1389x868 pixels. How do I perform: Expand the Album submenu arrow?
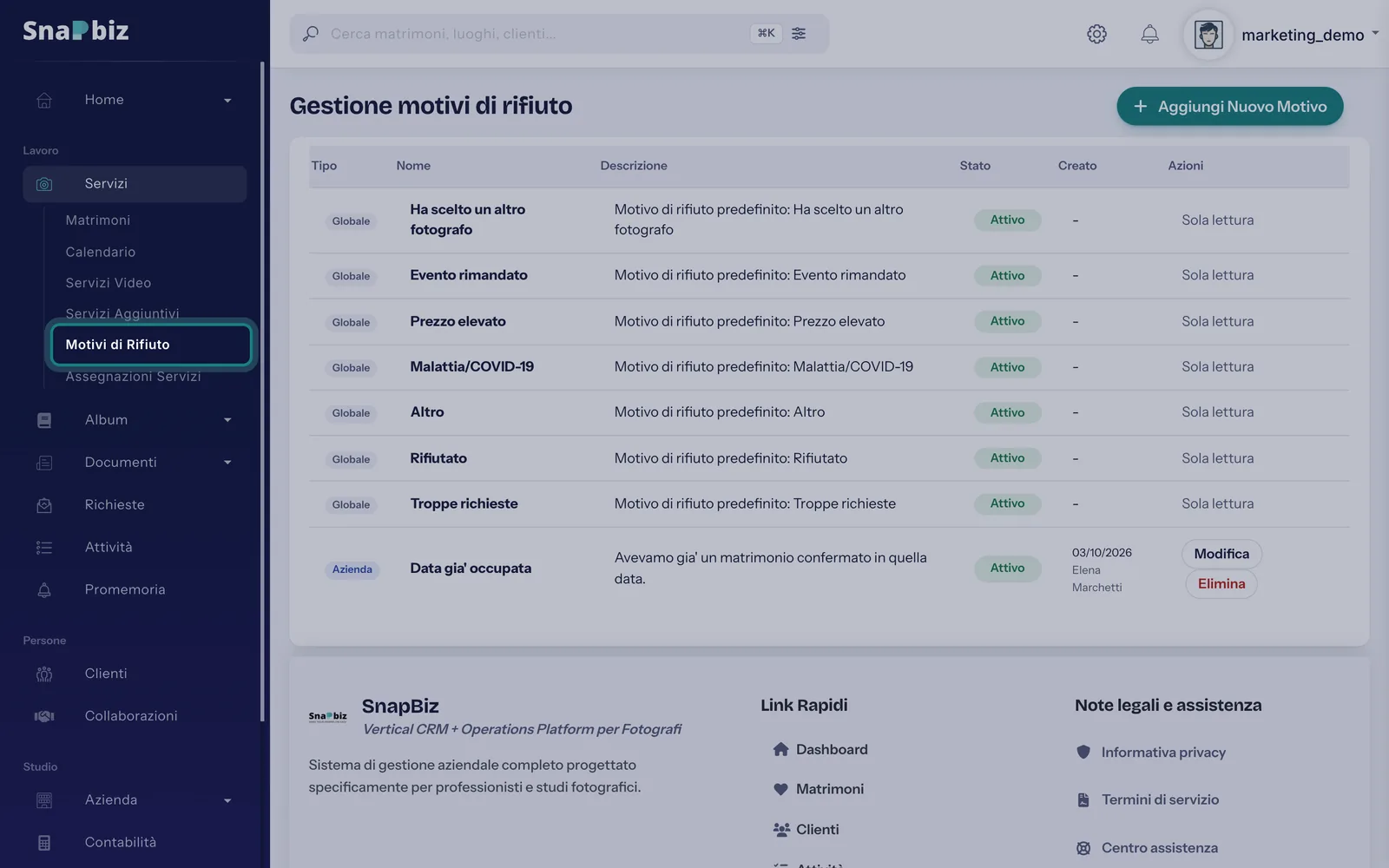227,420
